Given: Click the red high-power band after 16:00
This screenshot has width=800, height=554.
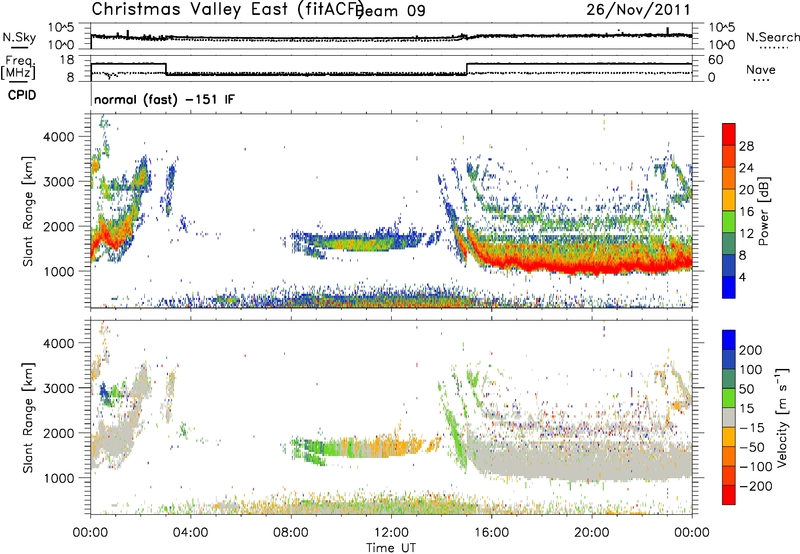Looking at the screenshot, I should tap(587, 264).
